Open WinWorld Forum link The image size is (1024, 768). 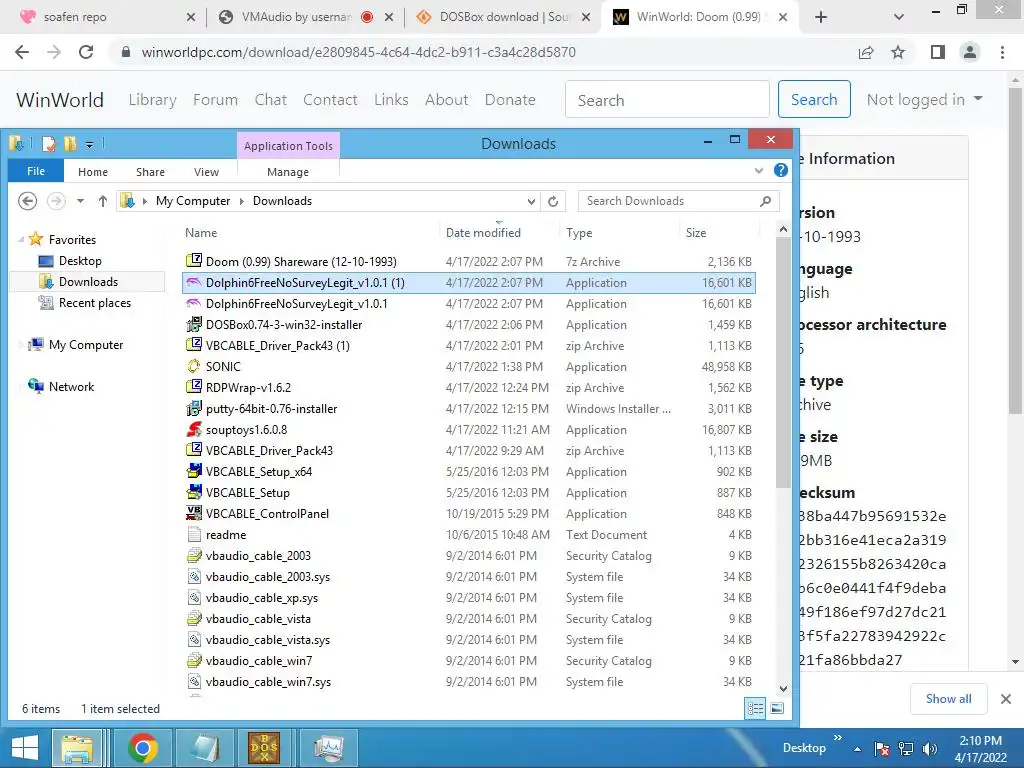click(216, 99)
